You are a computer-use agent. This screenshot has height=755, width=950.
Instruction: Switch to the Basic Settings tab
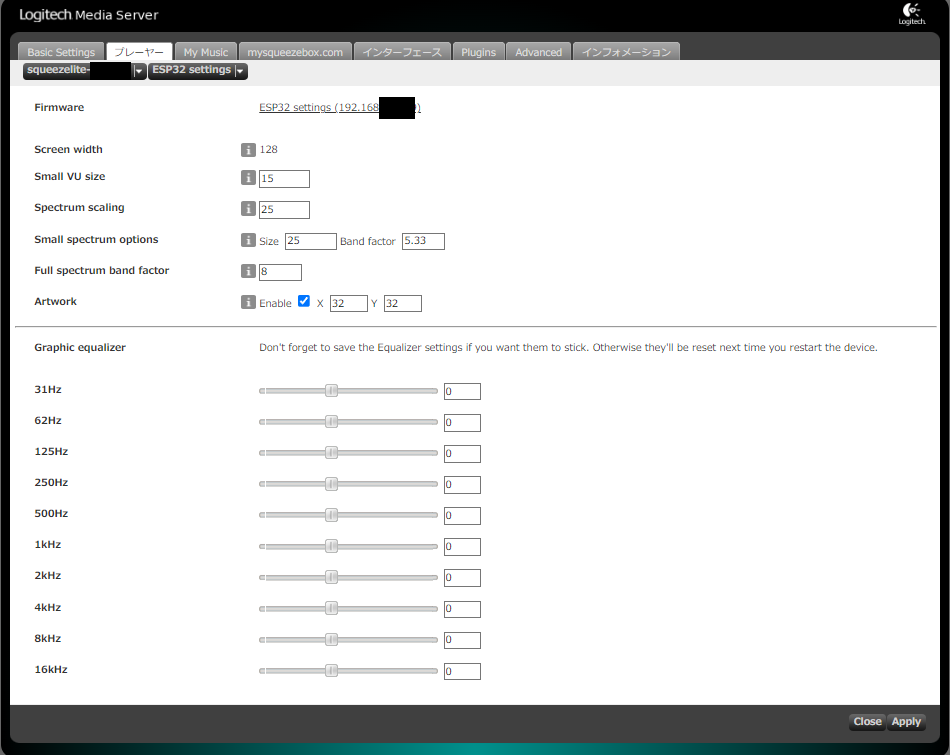click(61, 52)
